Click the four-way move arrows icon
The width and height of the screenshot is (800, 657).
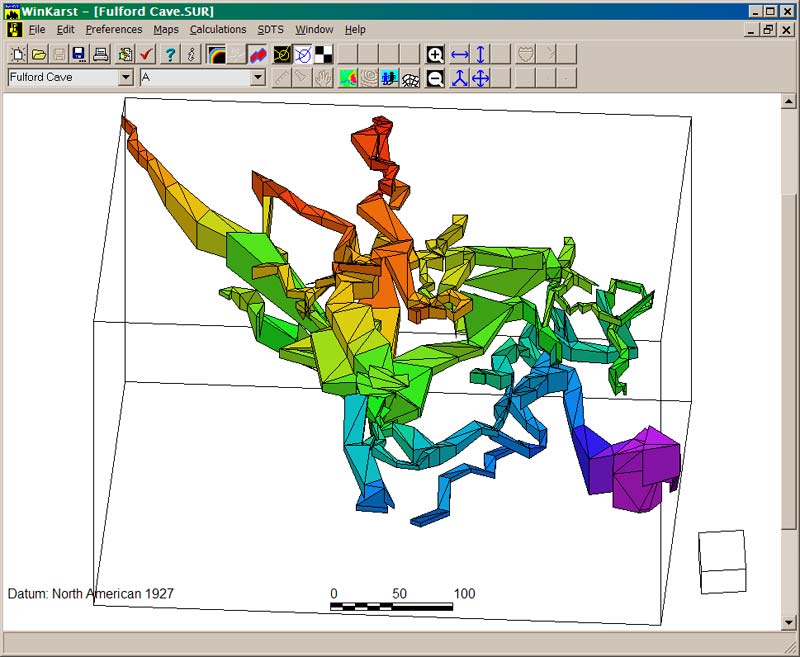[x=480, y=79]
